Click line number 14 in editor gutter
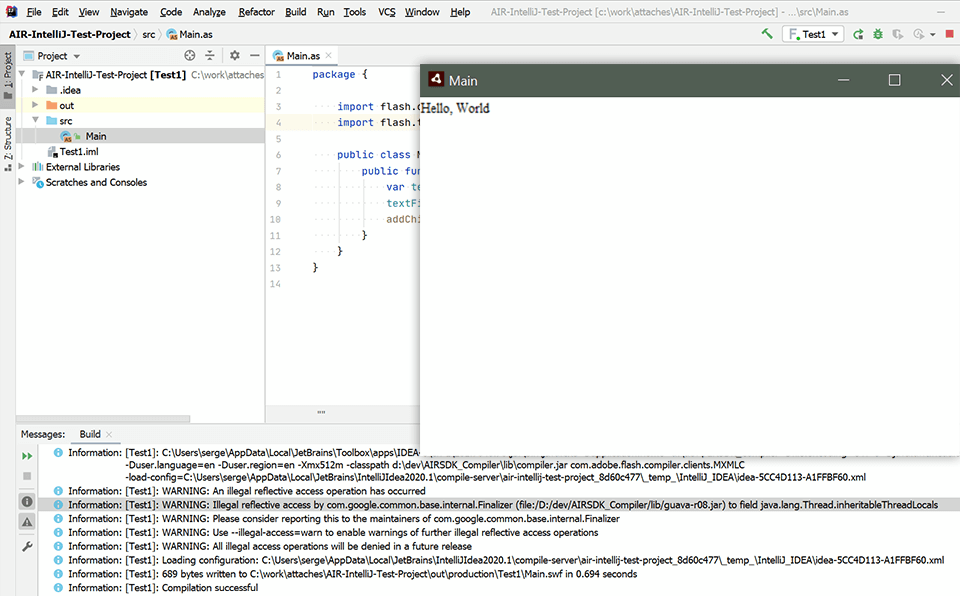The height and width of the screenshot is (596, 960). click(276, 284)
